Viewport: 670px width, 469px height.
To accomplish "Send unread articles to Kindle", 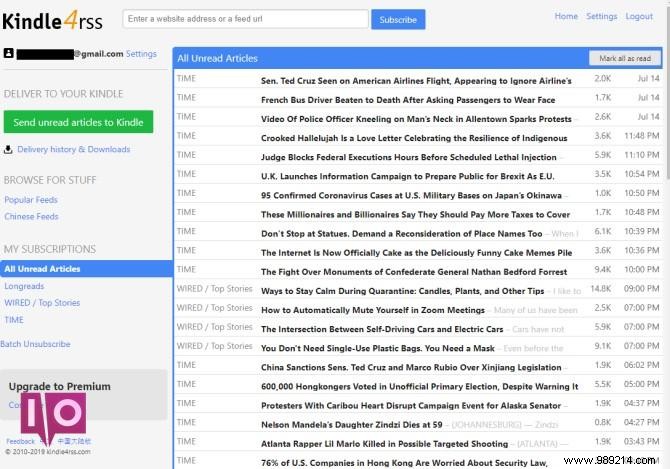I will click(78, 122).
